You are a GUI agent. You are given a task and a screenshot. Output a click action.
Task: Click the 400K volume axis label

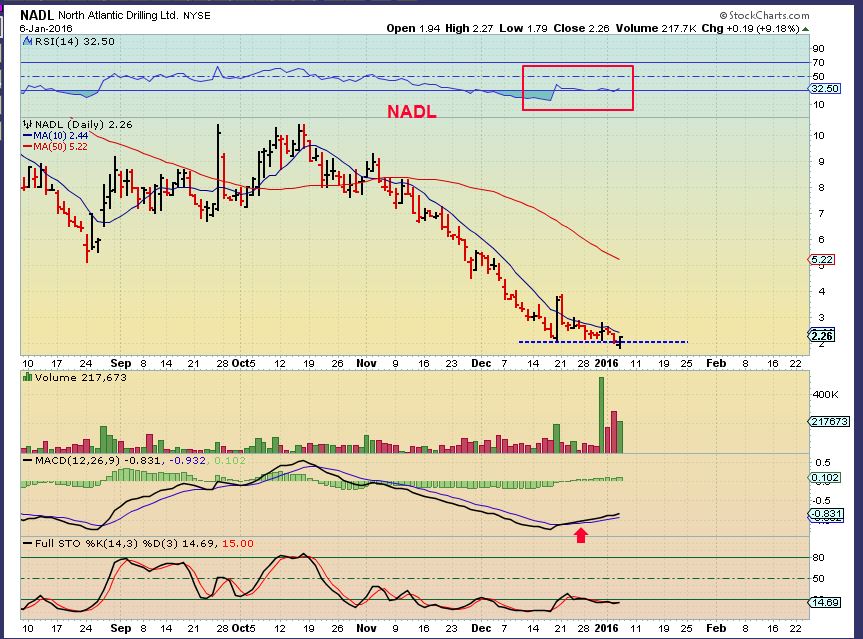(826, 394)
